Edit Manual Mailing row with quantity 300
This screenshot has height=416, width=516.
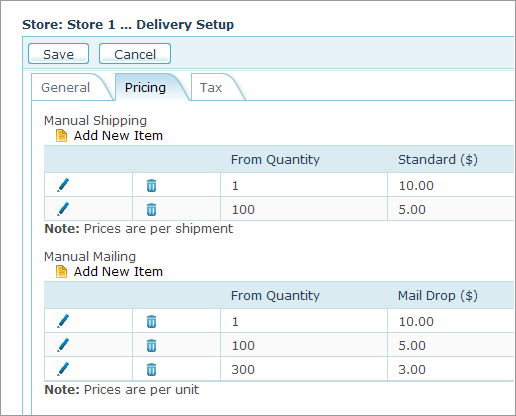(x=63, y=369)
